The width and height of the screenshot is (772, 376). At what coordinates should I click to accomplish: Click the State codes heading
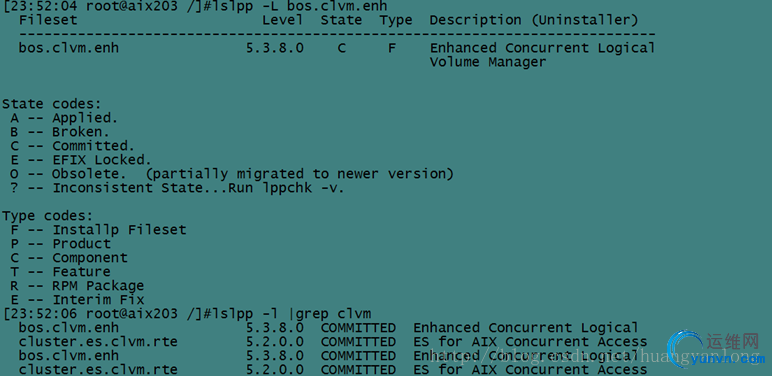[x=52, y=104]
